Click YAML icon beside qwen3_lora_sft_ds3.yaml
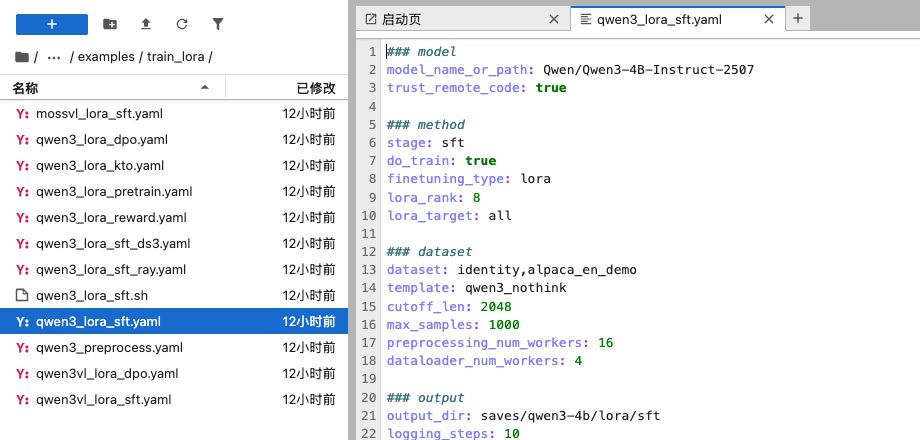Image resolution: width=920 pixels, height=440 pixels. tap(22, 243)
